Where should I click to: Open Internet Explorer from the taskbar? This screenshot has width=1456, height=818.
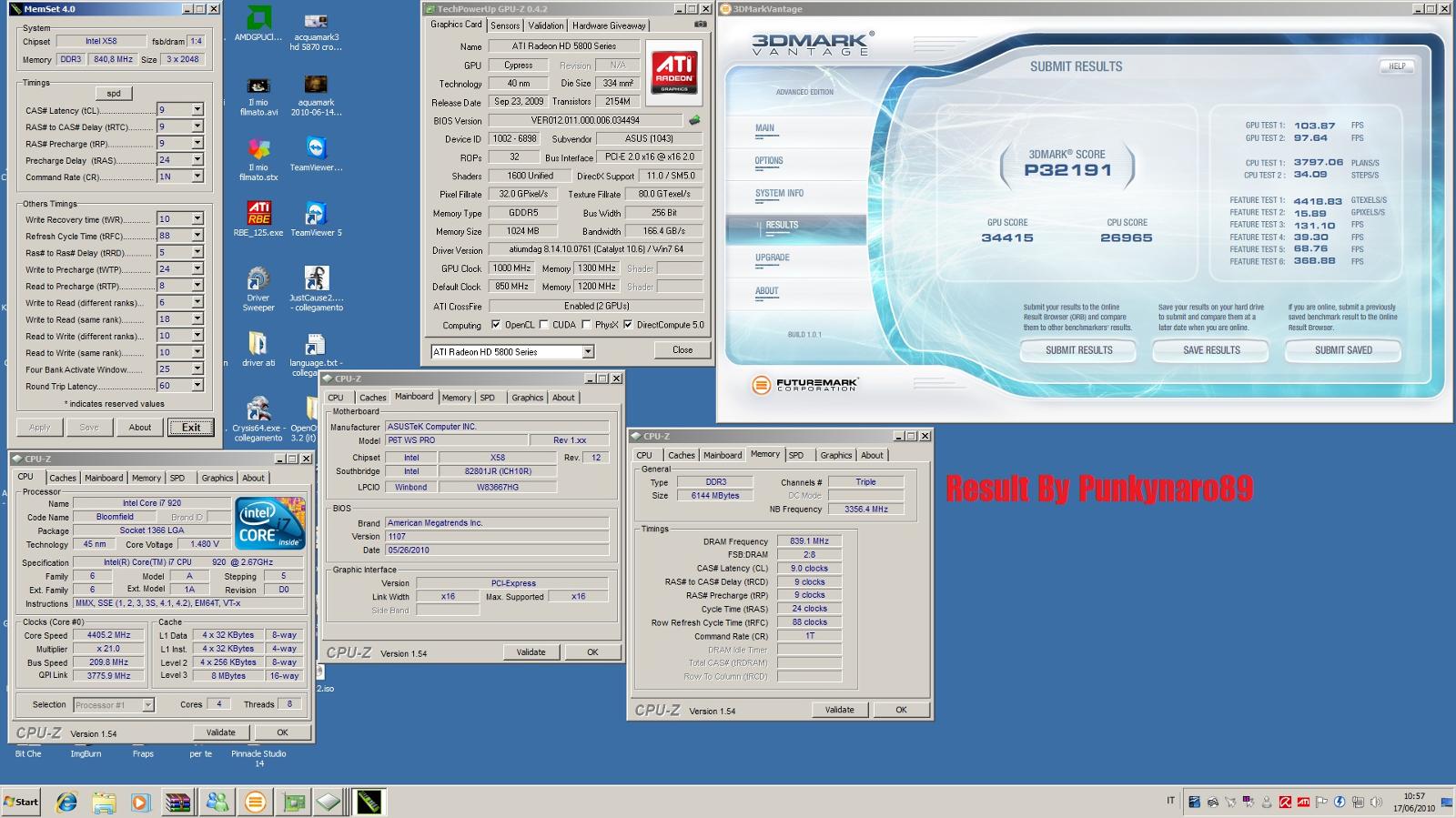[66, 802]
